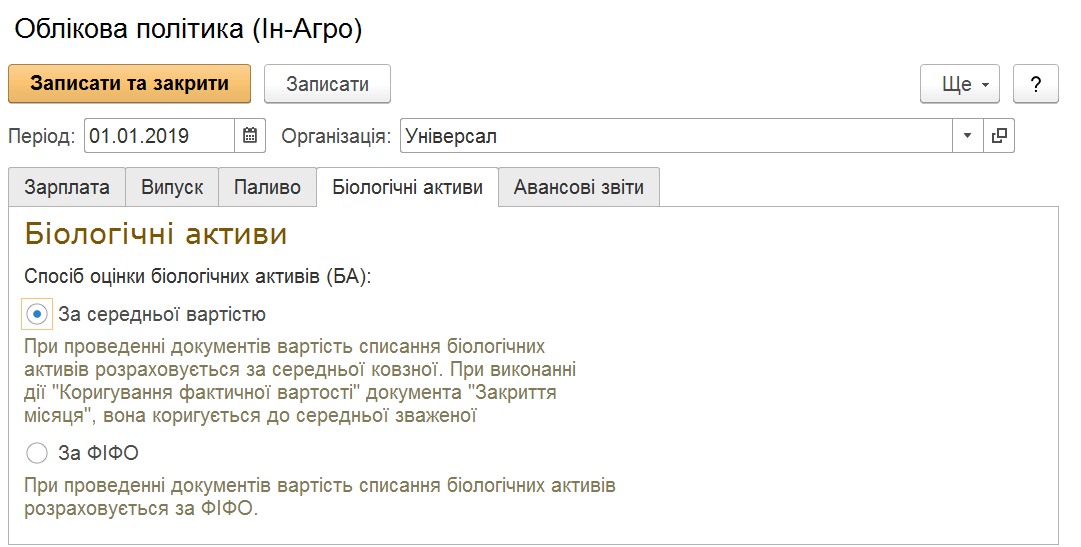1081x547 pixels.
Task: Select the За середньої вартістю radio button
Action: (x=37, y=315)
